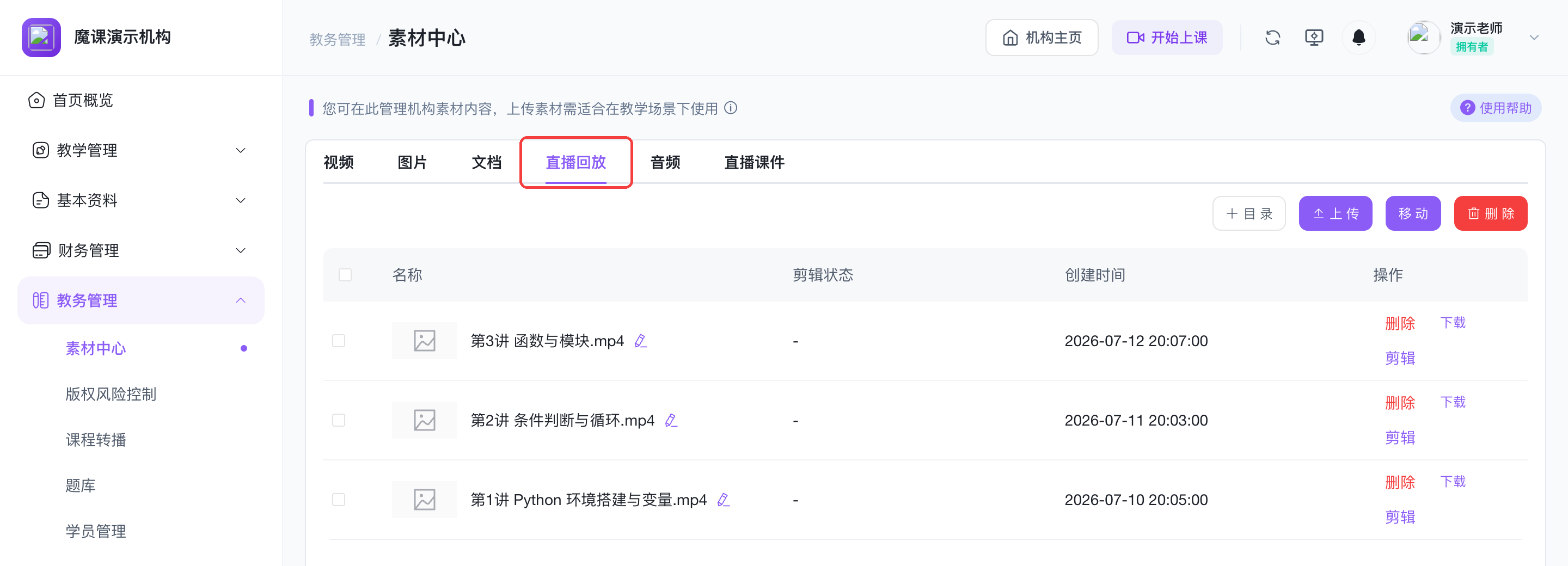The image size is (1568, 566).
Task: Click the 教务管理 breadcrumb link
Action: click(x=337, y=40)
